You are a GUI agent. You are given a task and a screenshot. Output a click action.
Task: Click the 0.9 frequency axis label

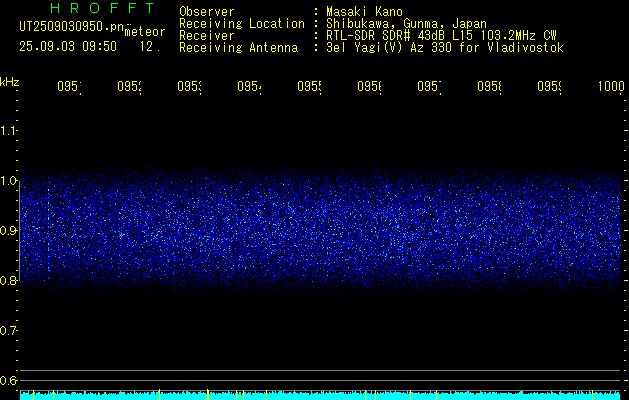(x=8, y=231)
